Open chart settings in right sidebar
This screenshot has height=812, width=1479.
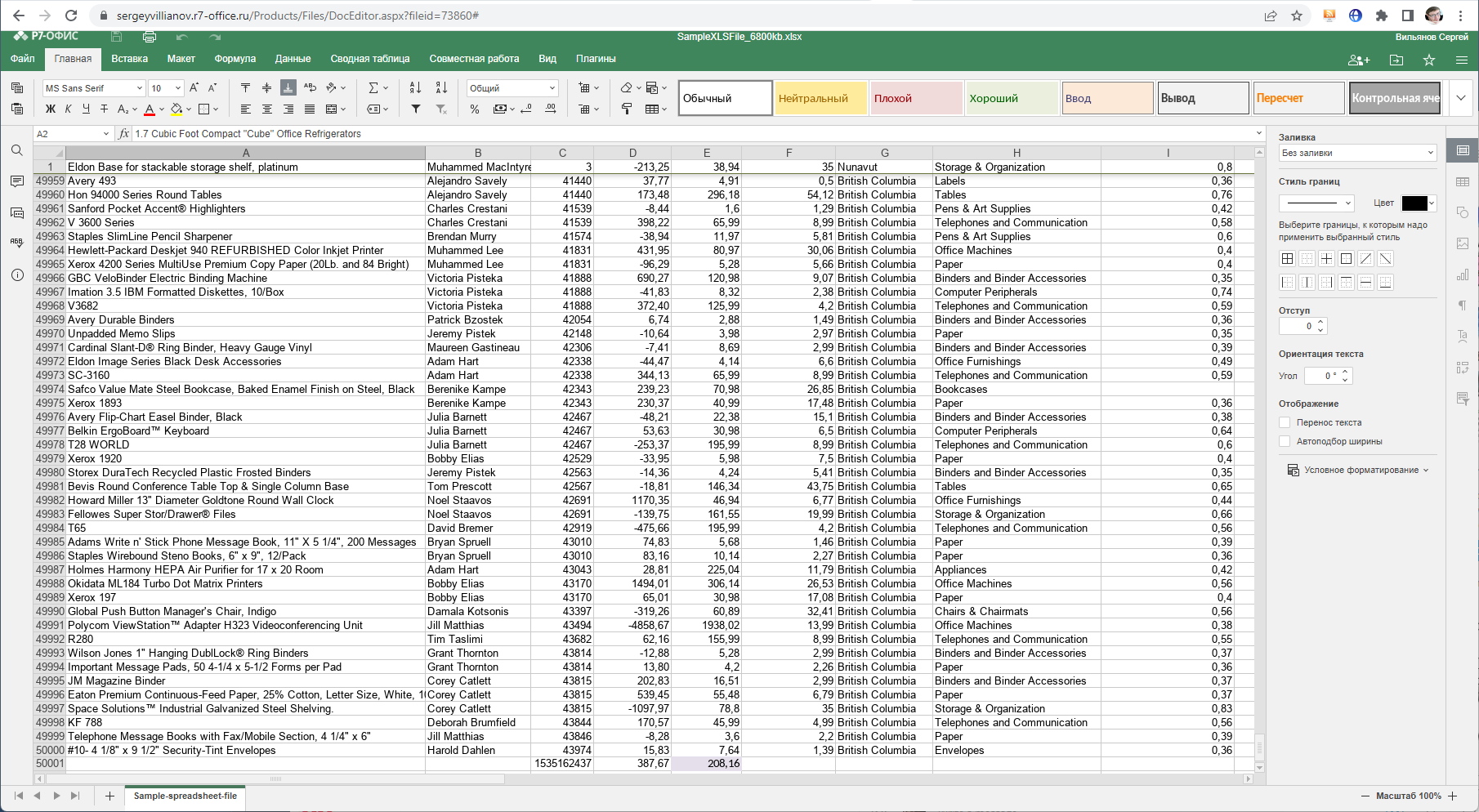click(1463, 274)
